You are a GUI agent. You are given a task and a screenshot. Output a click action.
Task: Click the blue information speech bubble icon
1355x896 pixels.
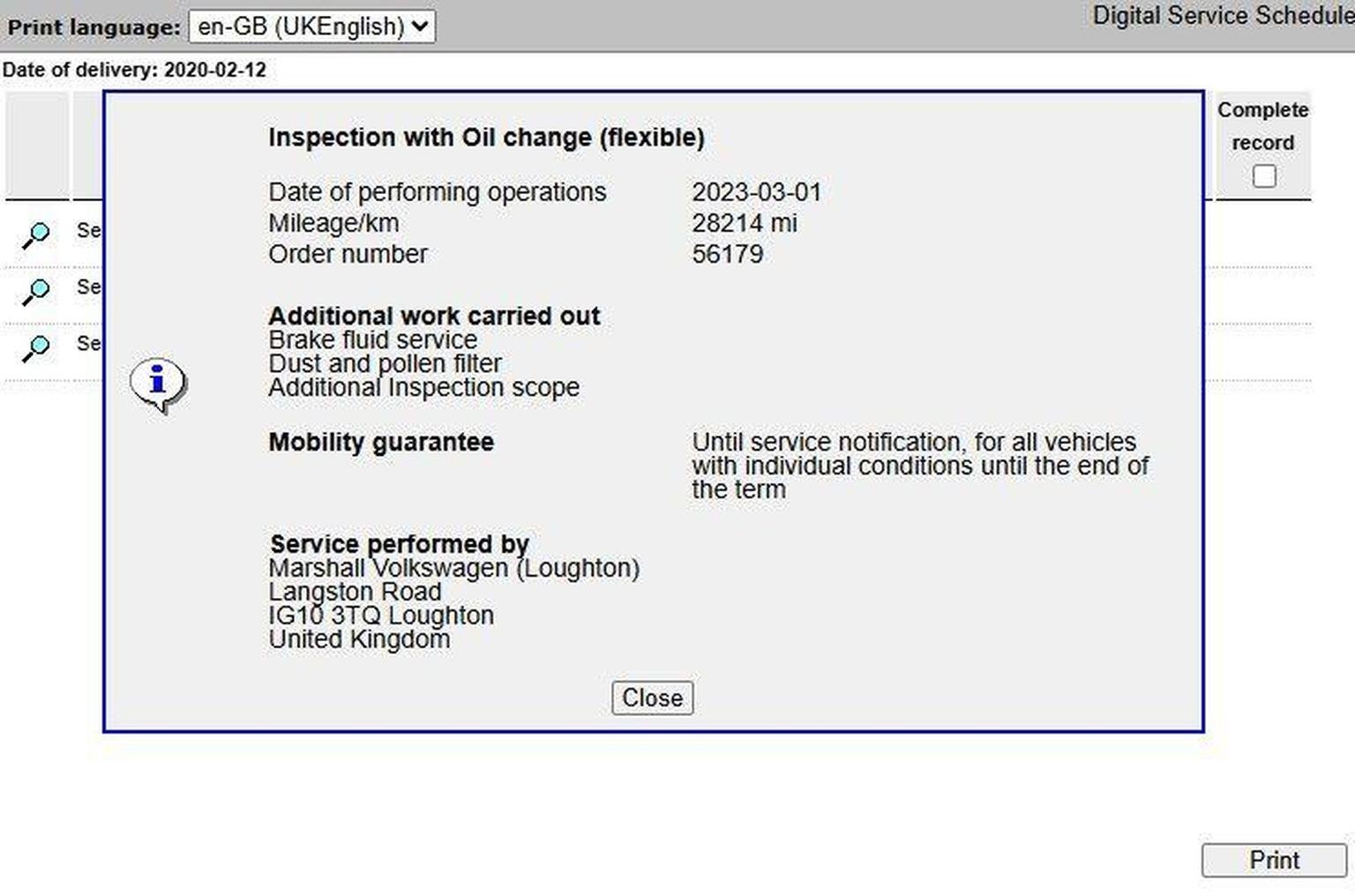(x=158, y=385)
